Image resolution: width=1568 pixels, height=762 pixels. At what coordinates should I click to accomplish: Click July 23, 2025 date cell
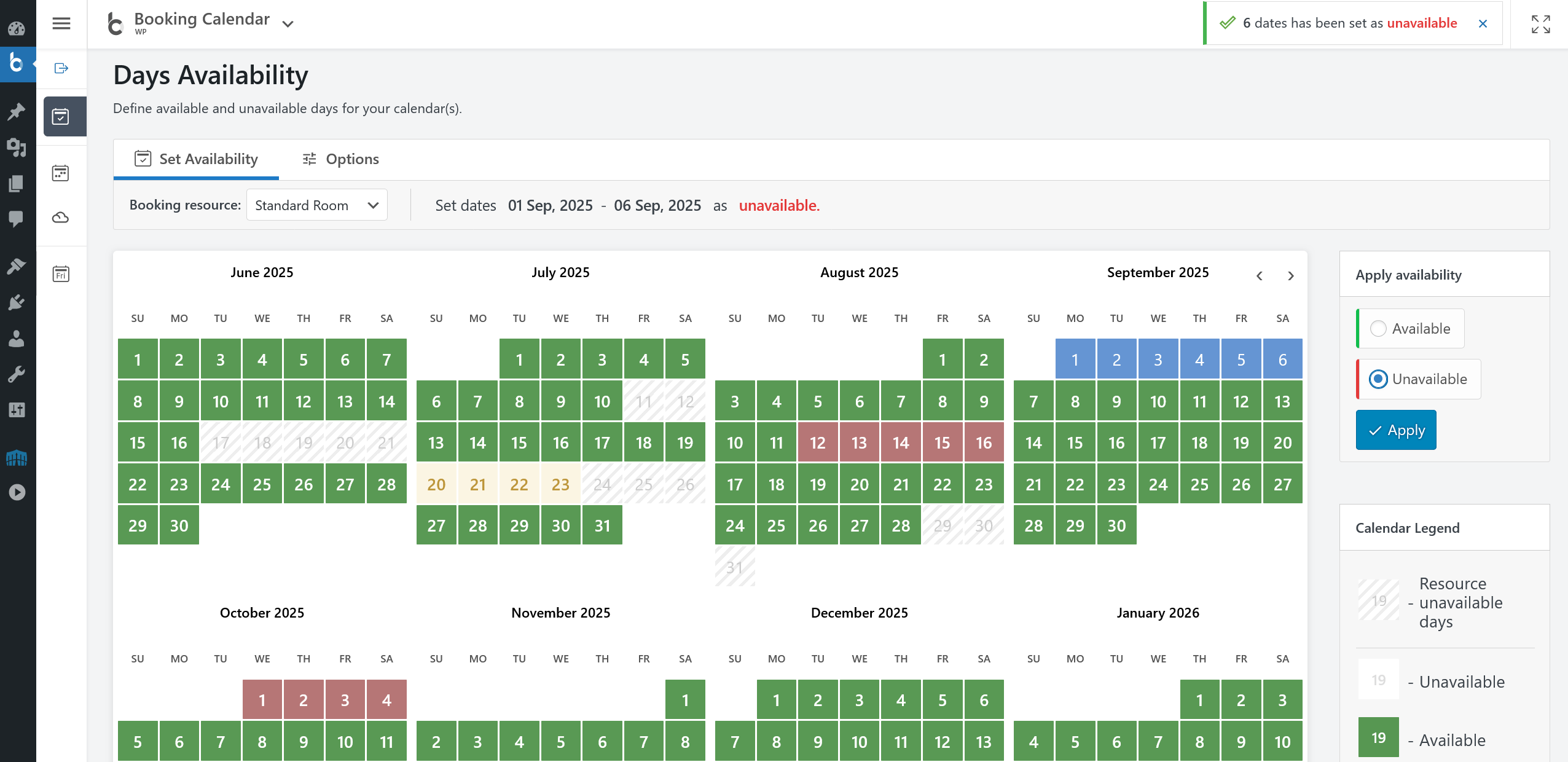(x=560, y=484)
